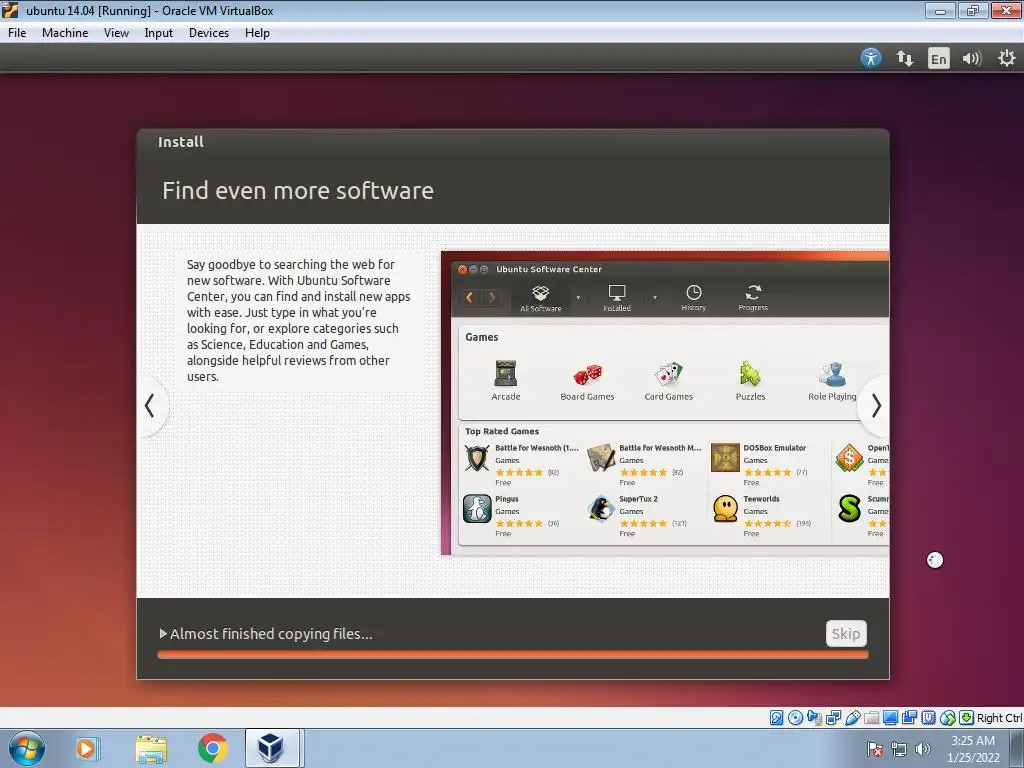
Task: Click the orange installation progress bar
Action: (513, 654)
